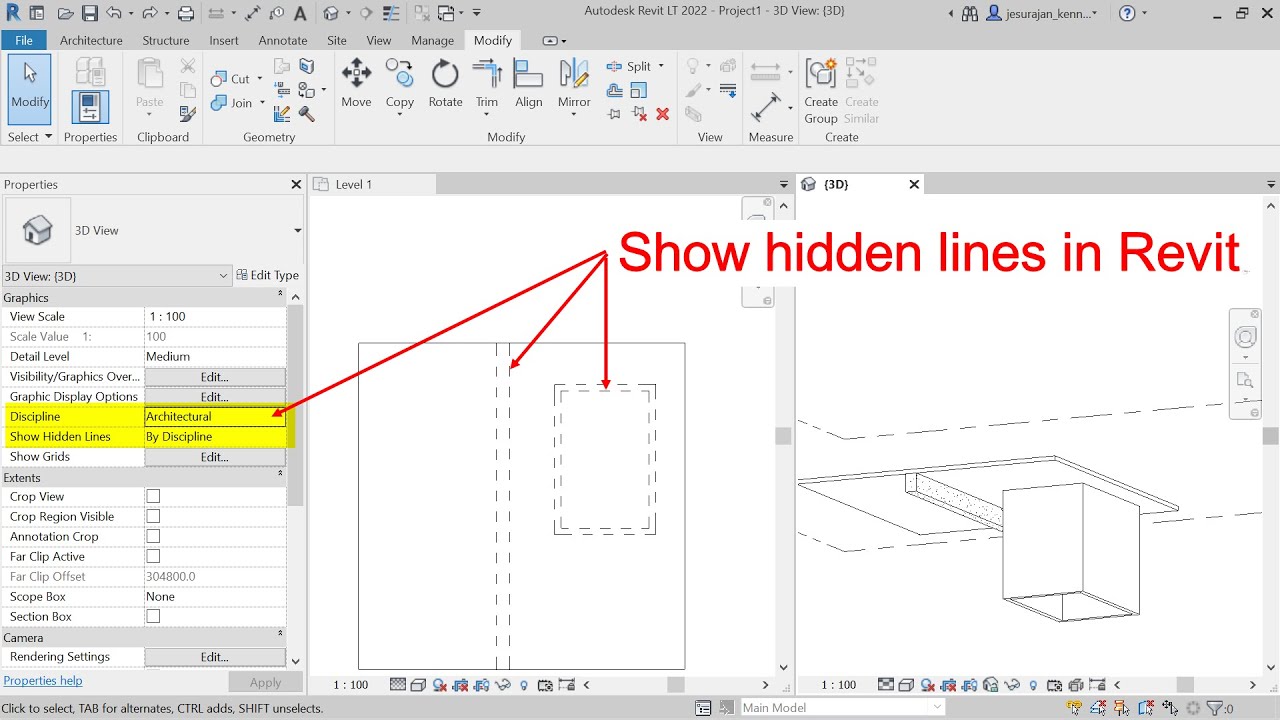Select the Rotate tool
1280x720 pixels.
click(445, 83)
